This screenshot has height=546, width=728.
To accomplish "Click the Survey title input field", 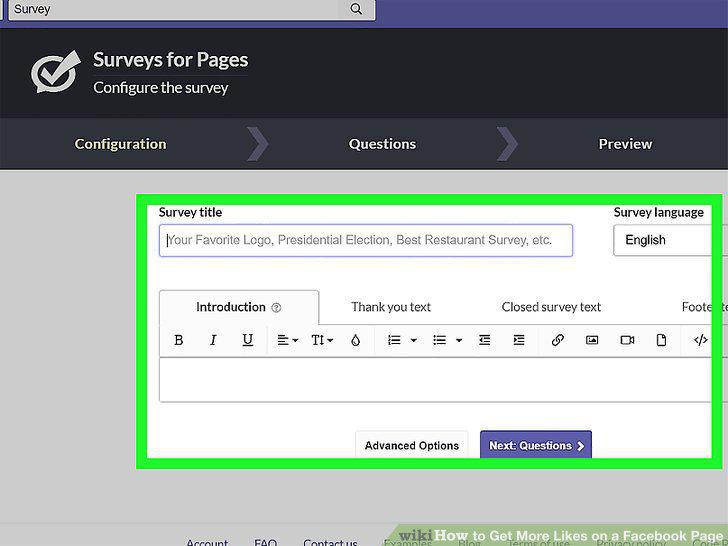I will tap(366, 240).
